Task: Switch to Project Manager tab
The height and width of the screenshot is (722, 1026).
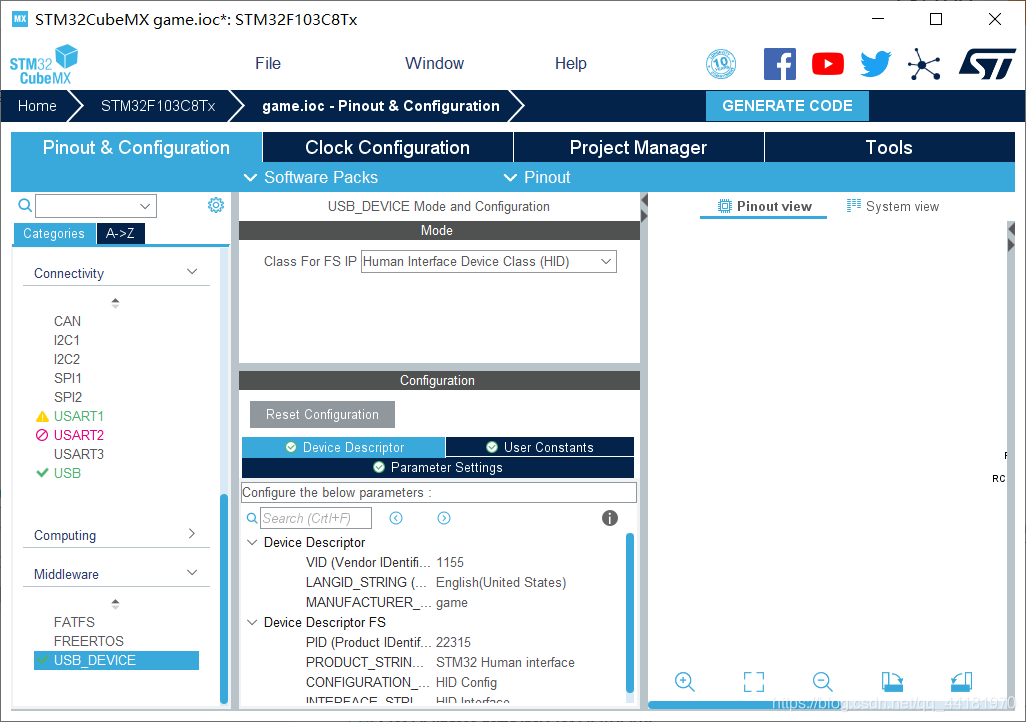Action: pyautogui.click(x=639, y=147)
